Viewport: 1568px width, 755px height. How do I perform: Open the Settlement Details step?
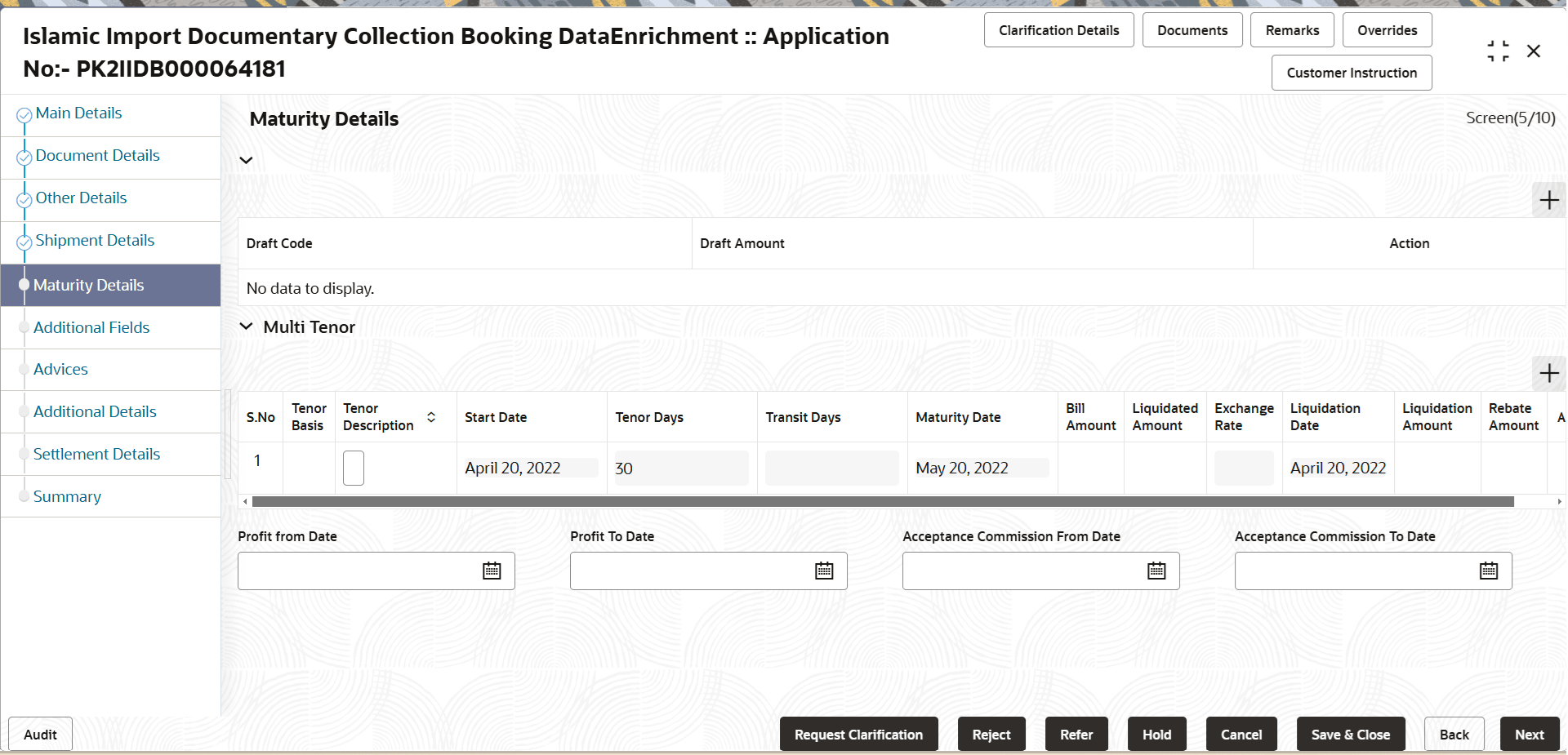(96, 454)
